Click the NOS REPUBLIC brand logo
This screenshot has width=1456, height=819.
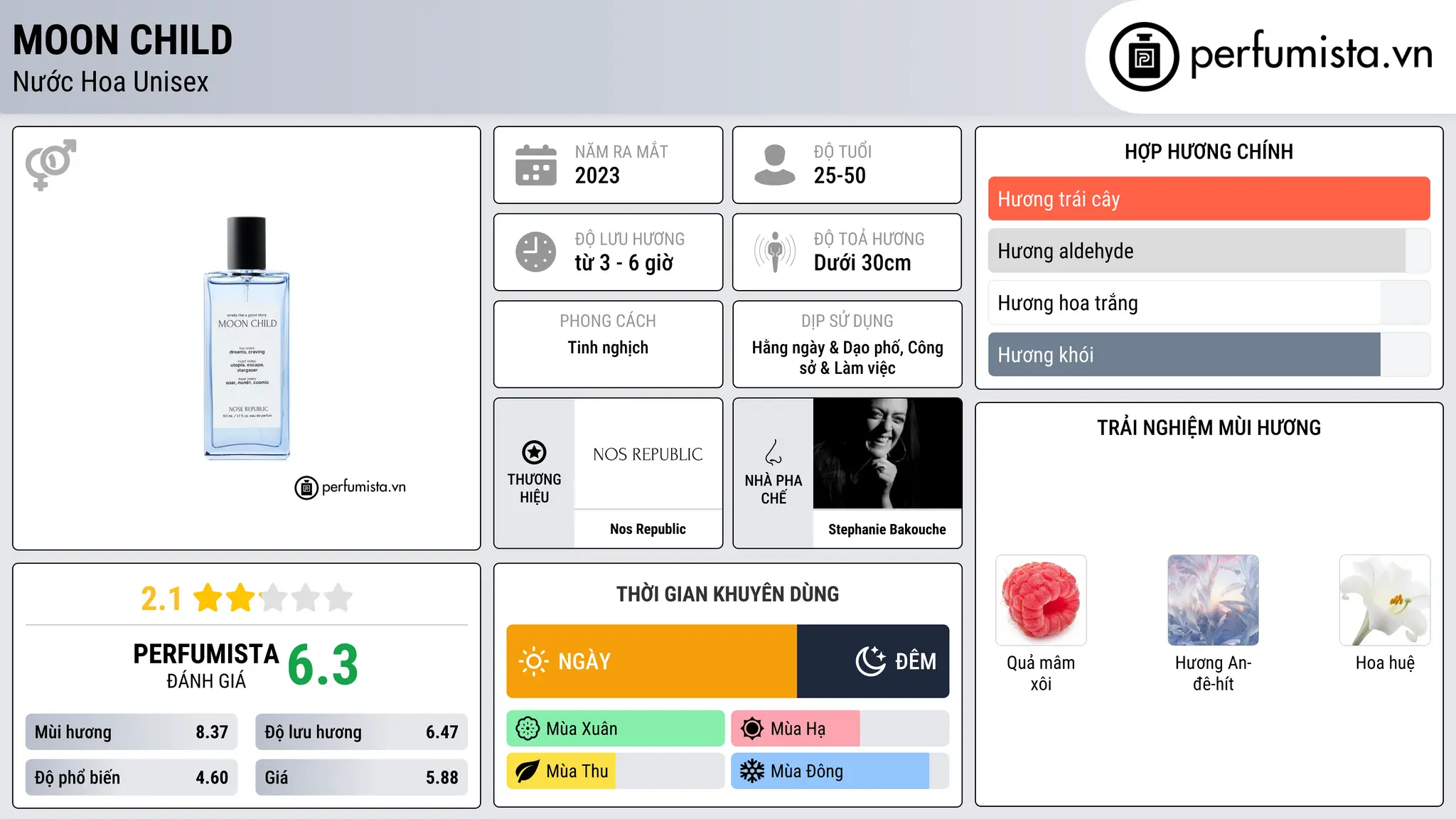(x=648, y=454)
